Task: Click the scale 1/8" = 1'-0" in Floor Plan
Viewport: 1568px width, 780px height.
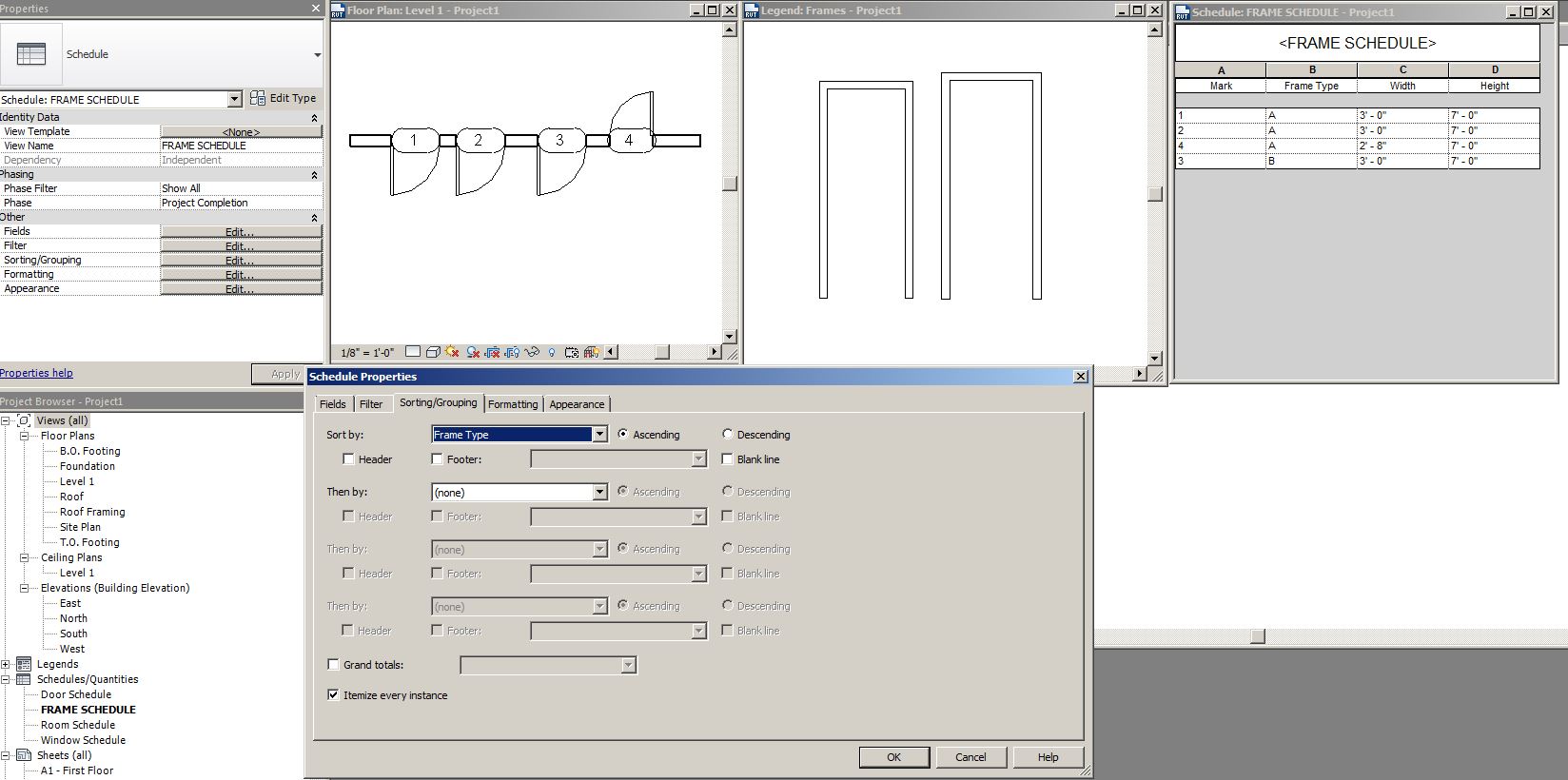Action: click(x=367, y=353)
